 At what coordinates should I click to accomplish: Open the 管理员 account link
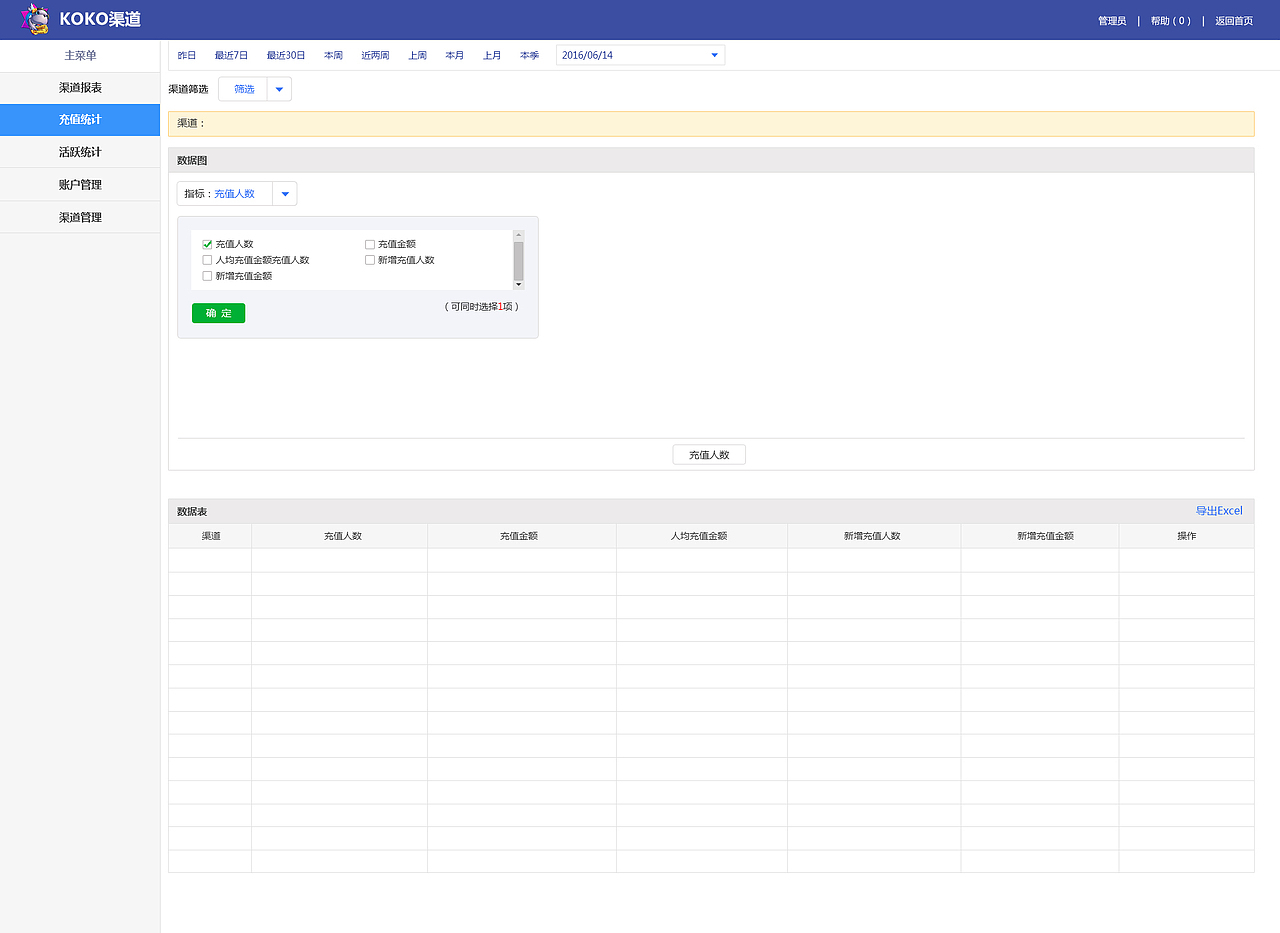[x=1112, y=21]
